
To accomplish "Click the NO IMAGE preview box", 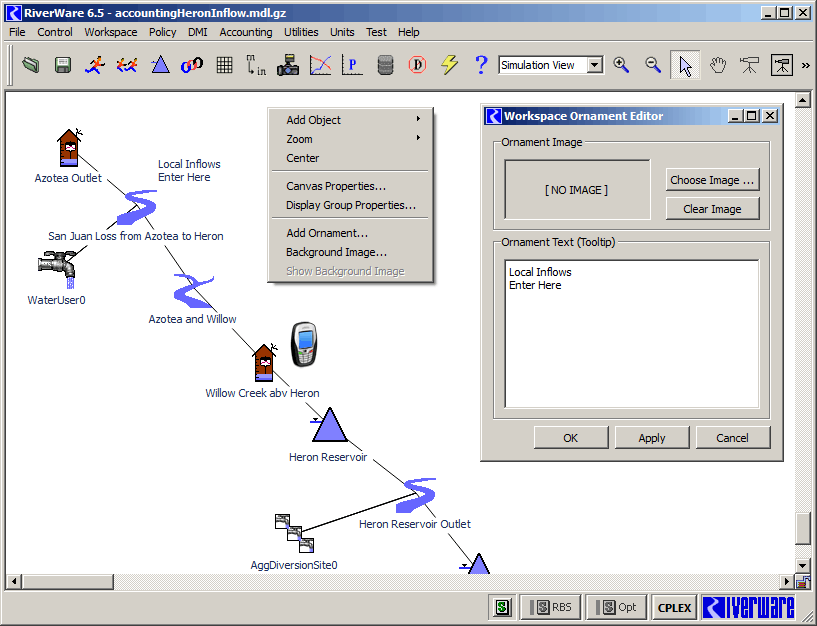I will pos(577,190).
